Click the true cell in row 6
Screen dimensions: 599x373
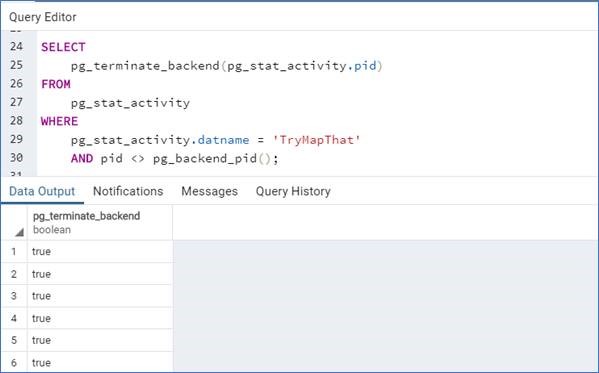[100, 362]
